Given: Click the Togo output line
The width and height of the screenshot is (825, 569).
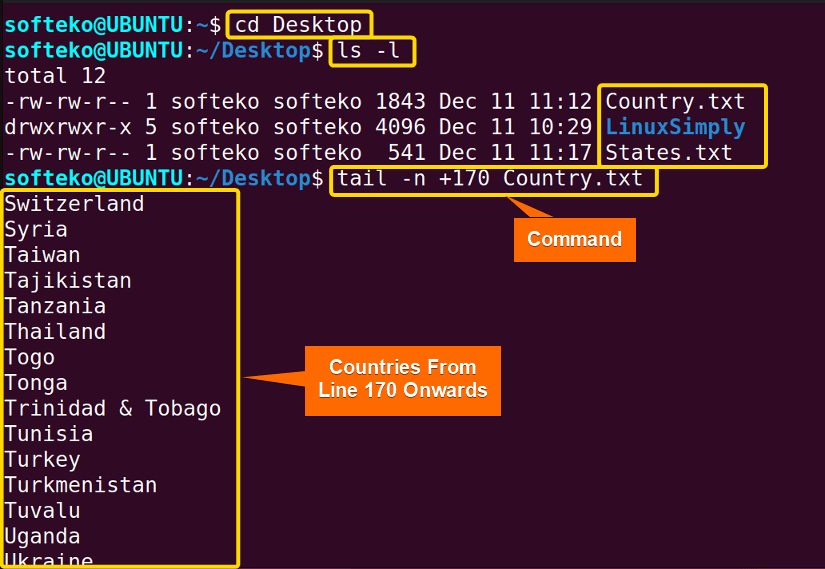Looking at the screenshot, I should coord(29,357).
